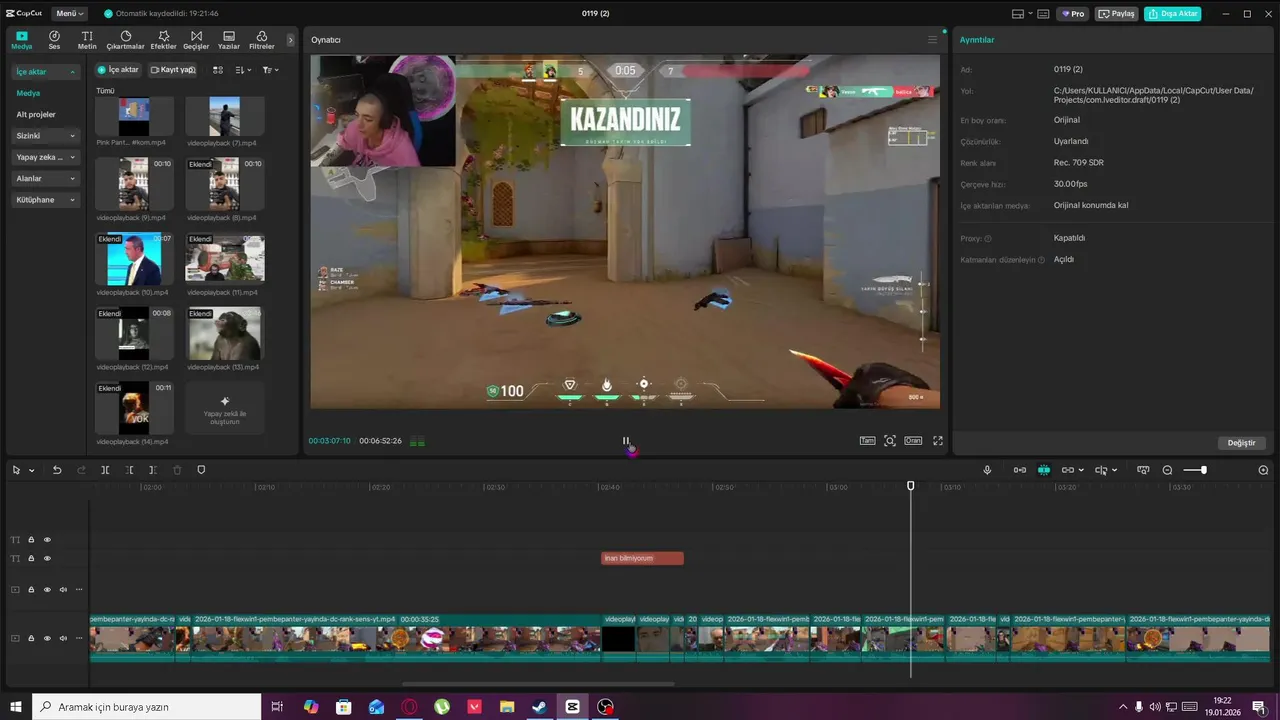Lock the inan bilmiyorum text track
Viewport: 1280px width, 720px height.
[31, 558]
